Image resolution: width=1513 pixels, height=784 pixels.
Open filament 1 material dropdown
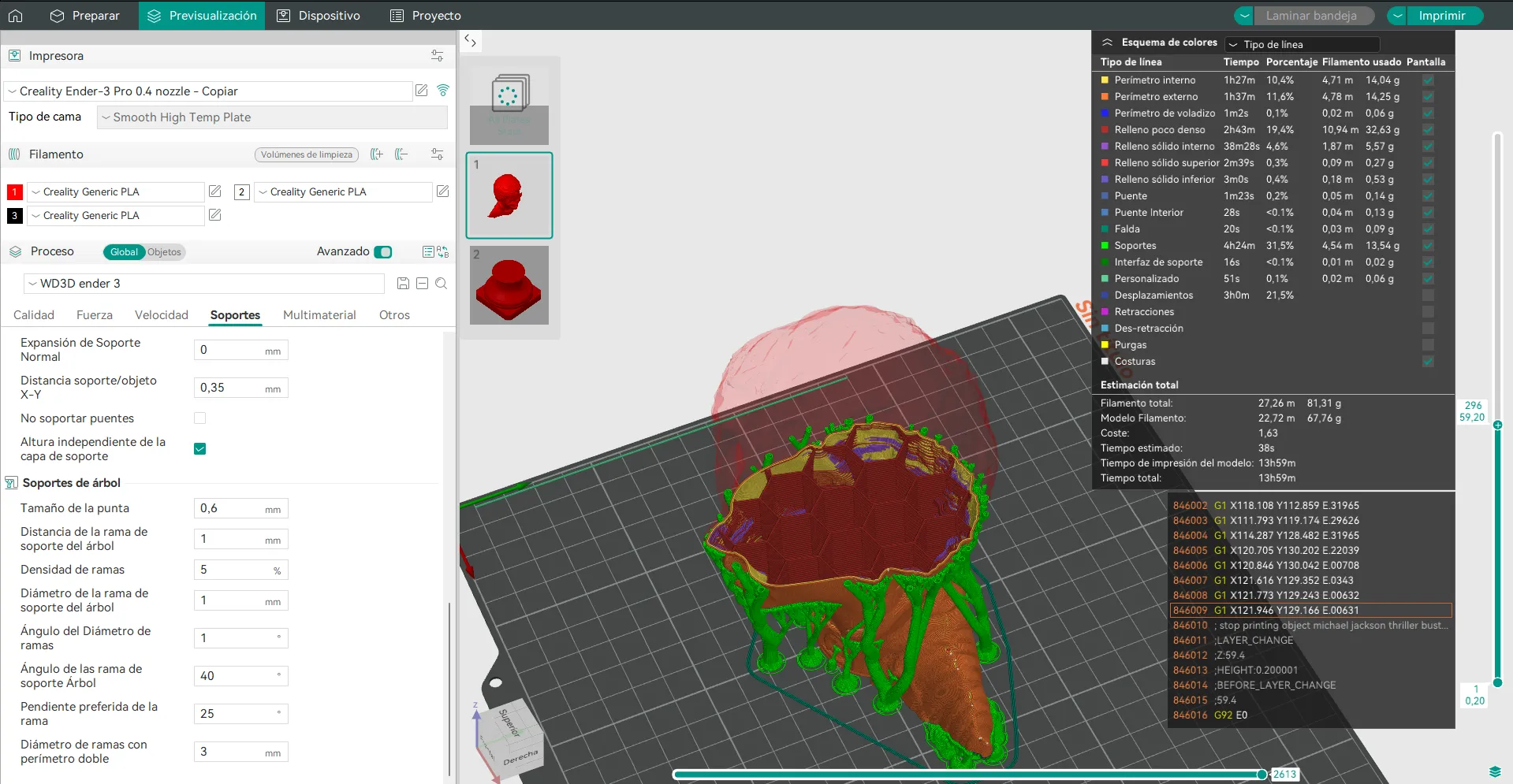click(x=116, y=191)
